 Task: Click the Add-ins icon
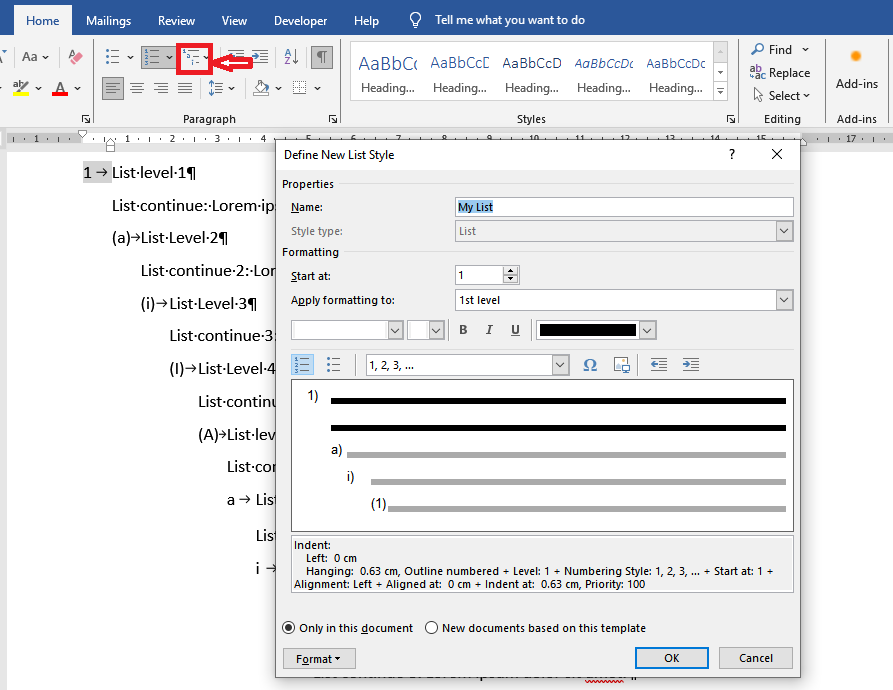pos(856,68)
